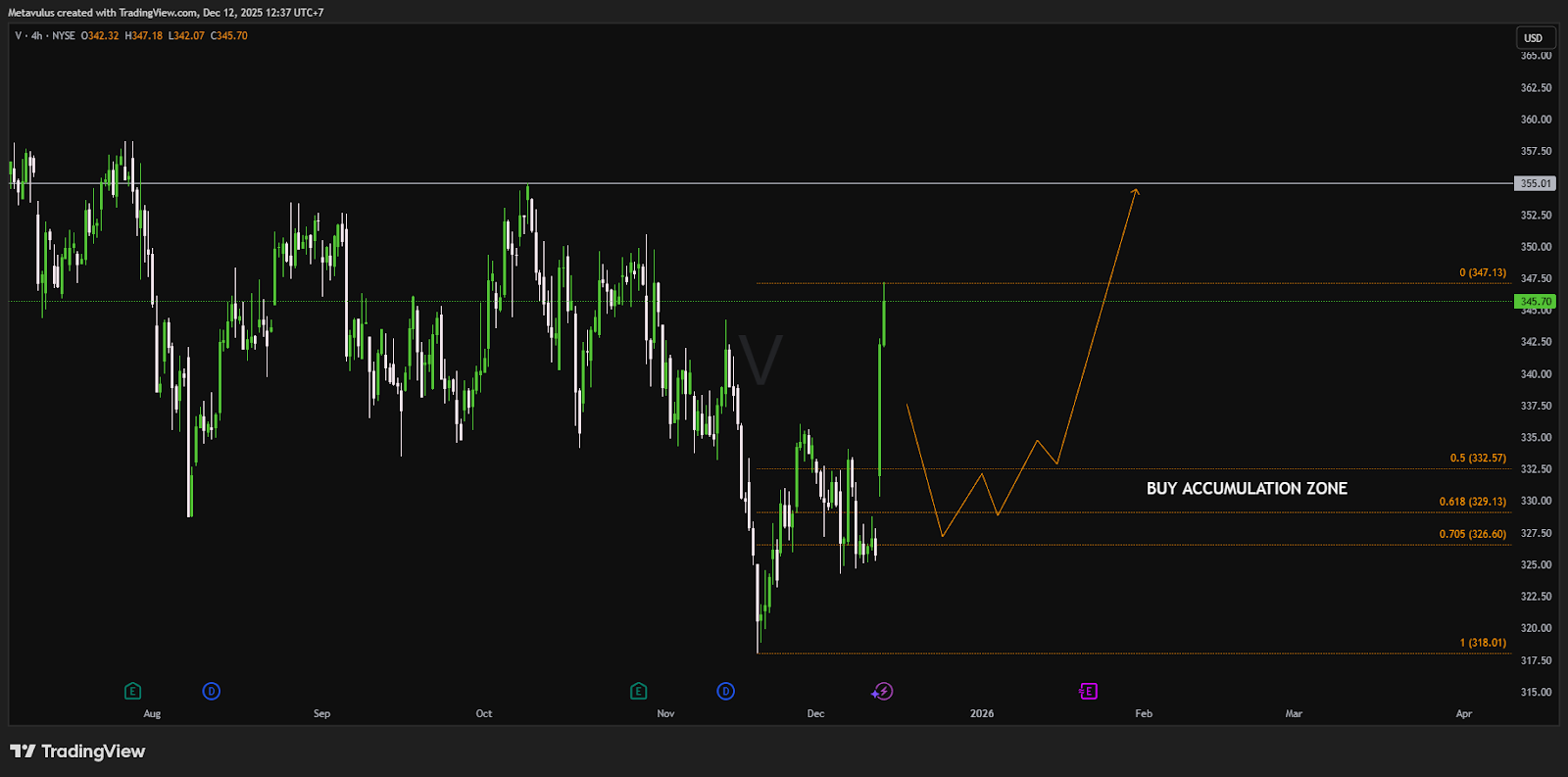Select the 0.618 (329.13) Fibonacci label
1568x777 pixels.
click(x=1472, y=502)
